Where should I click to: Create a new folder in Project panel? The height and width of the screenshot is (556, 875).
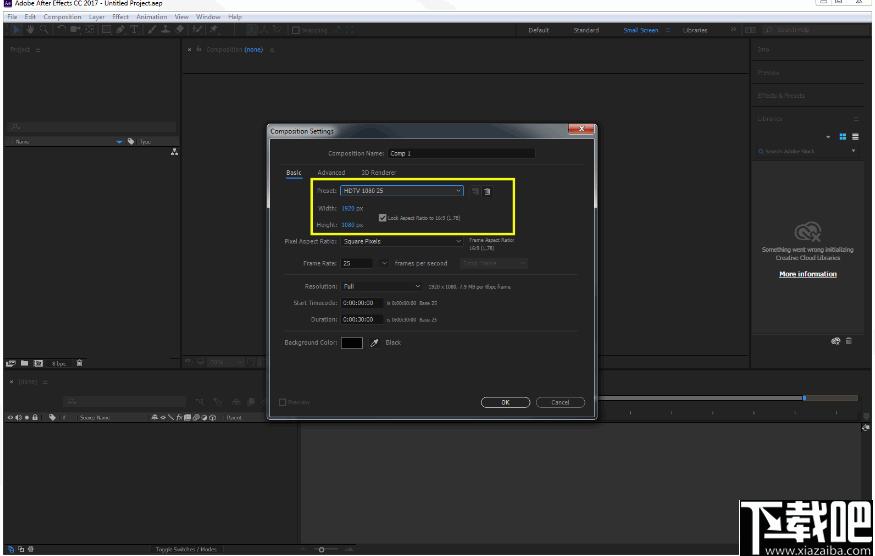pyautogui.click(x=25, y=363)
